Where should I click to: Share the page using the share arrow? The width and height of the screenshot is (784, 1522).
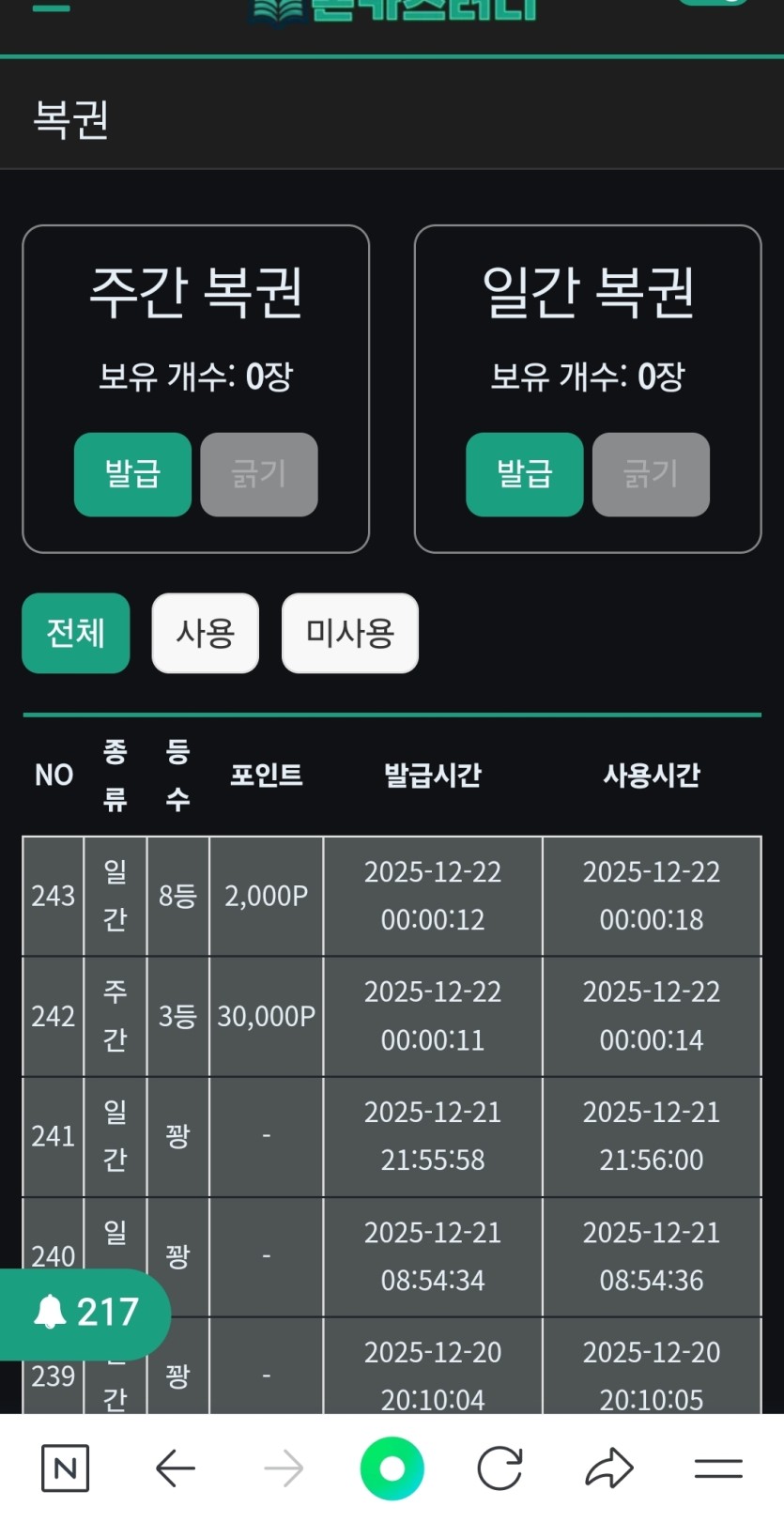(x=609, y=1468)
